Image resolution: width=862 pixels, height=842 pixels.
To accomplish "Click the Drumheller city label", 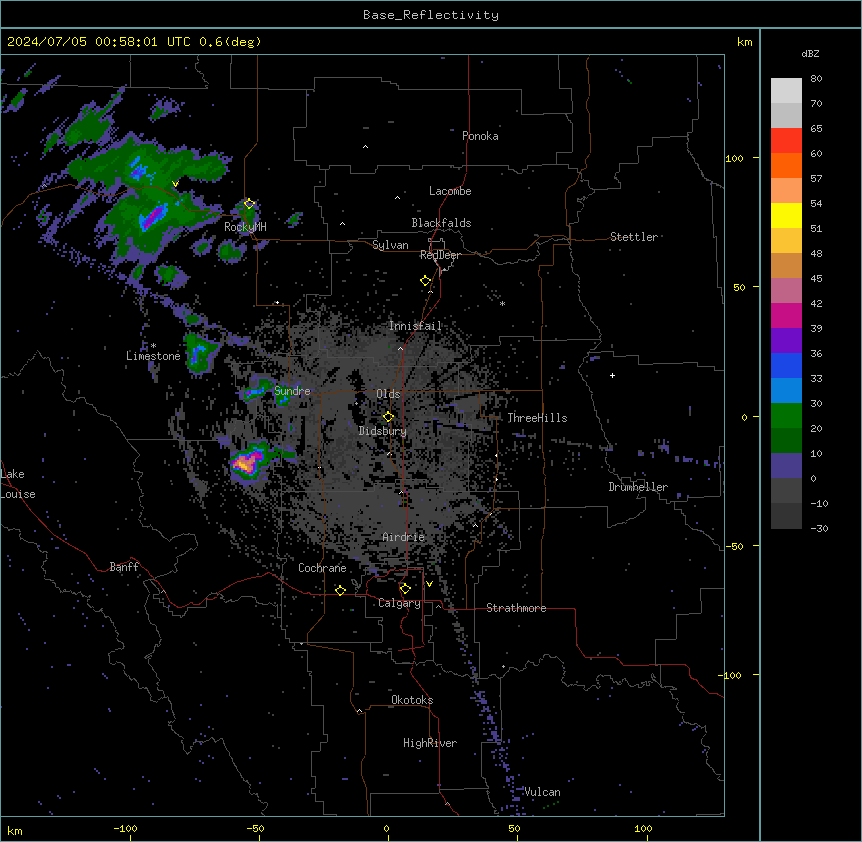I will coord(638,487).
